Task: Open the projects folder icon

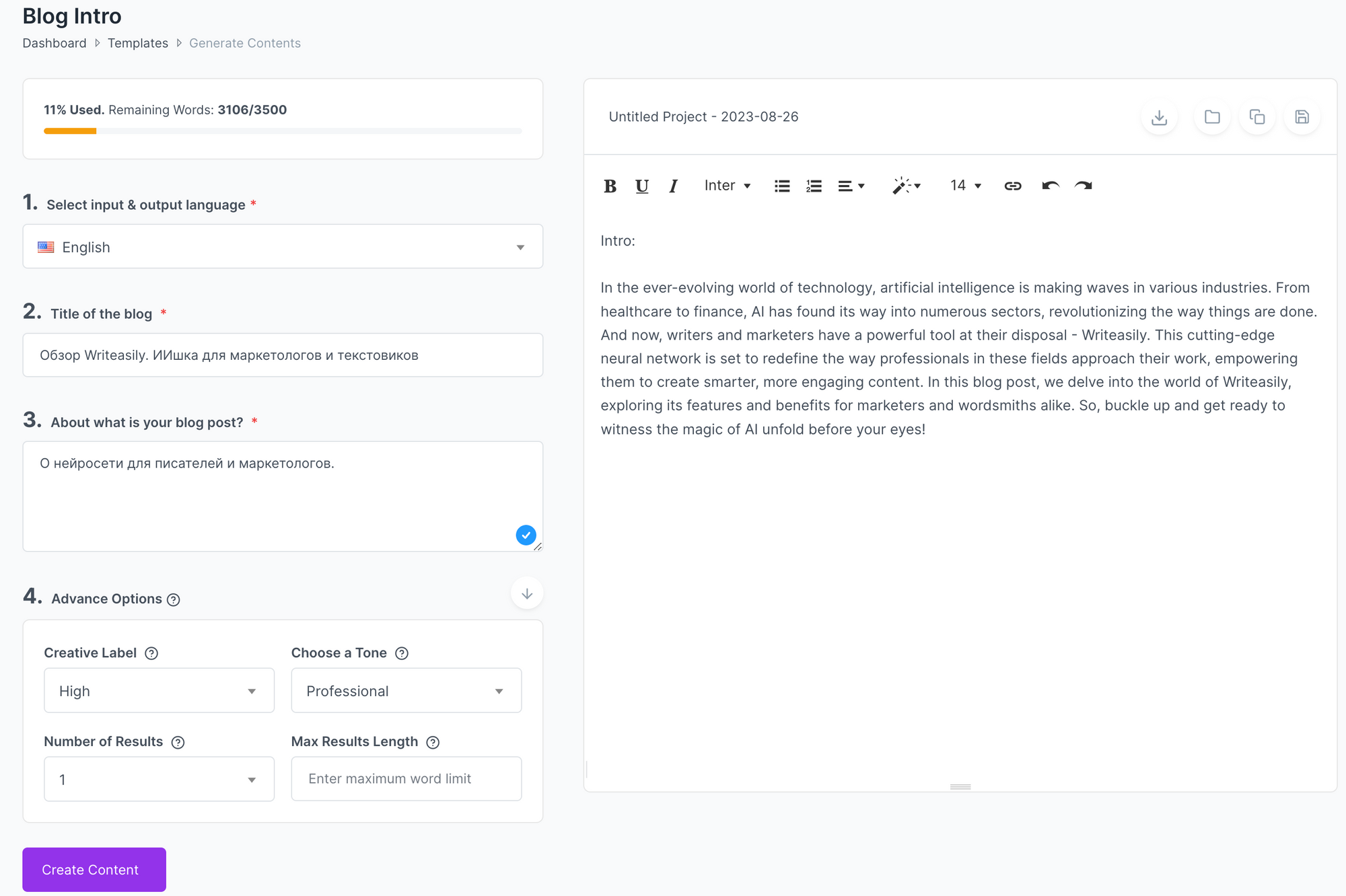Action: click(x=1212, y=117)
